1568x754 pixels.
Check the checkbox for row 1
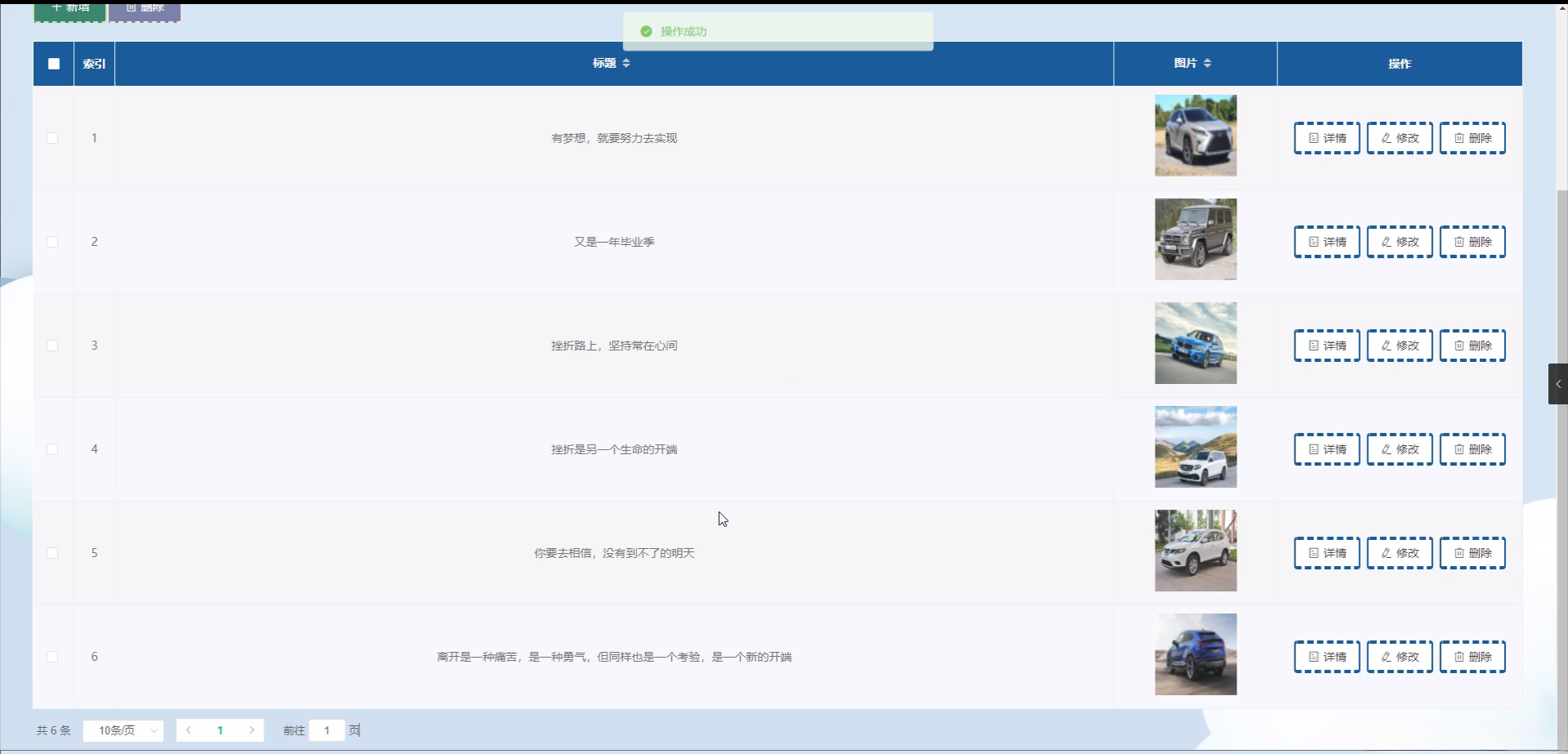point(52,138)
